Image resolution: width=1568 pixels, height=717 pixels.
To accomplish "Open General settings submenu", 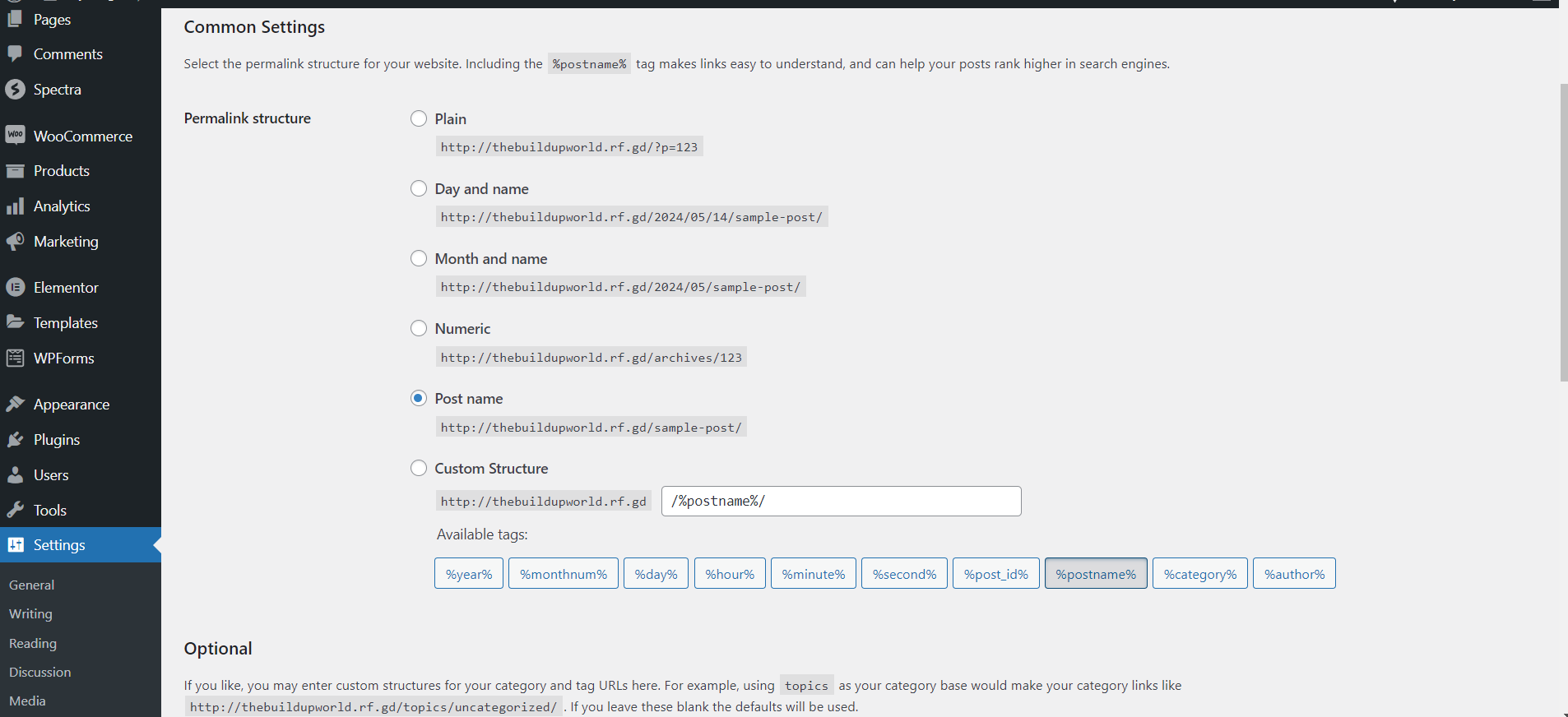I will pyautogui.click(x=32, y=585).
